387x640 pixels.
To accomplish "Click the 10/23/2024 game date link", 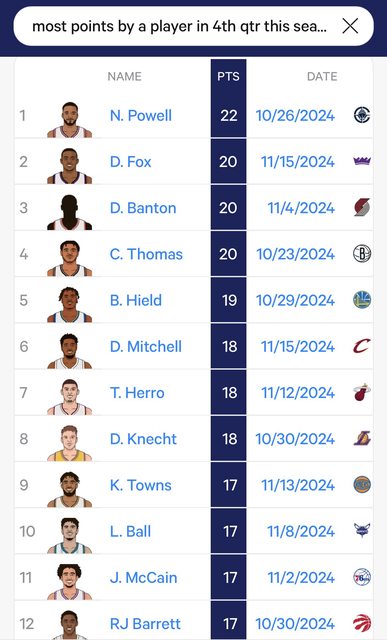I will pyautogui.click(x=296, y=254).
